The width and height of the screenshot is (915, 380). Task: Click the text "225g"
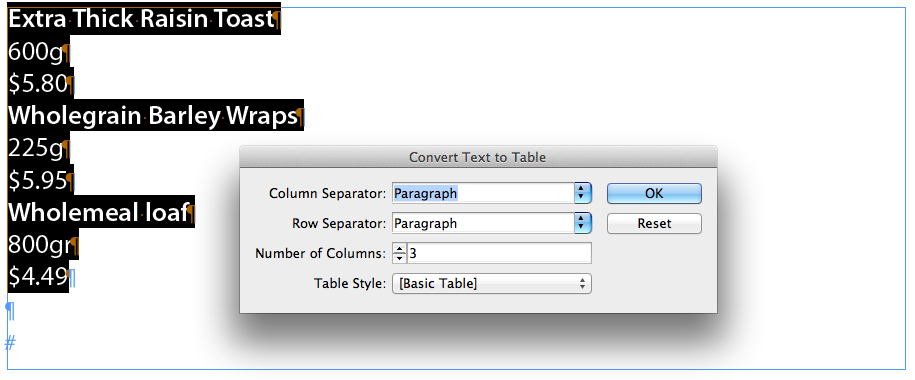(35, 149)
